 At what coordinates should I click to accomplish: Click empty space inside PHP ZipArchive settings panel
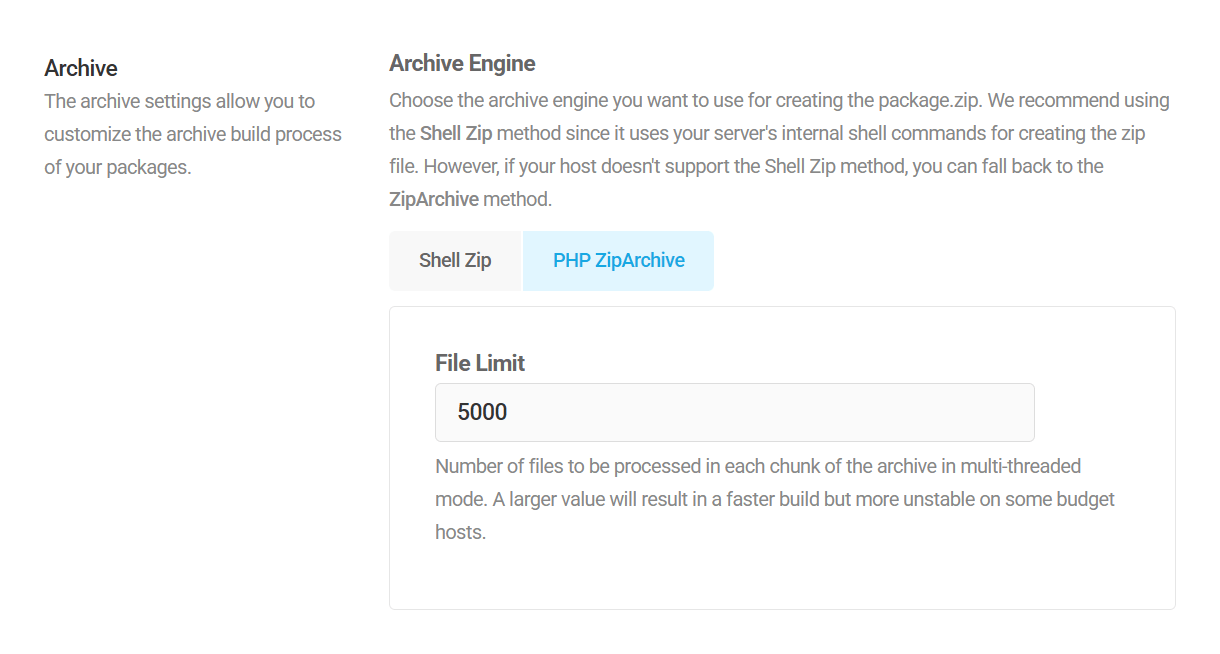point(800,575)
